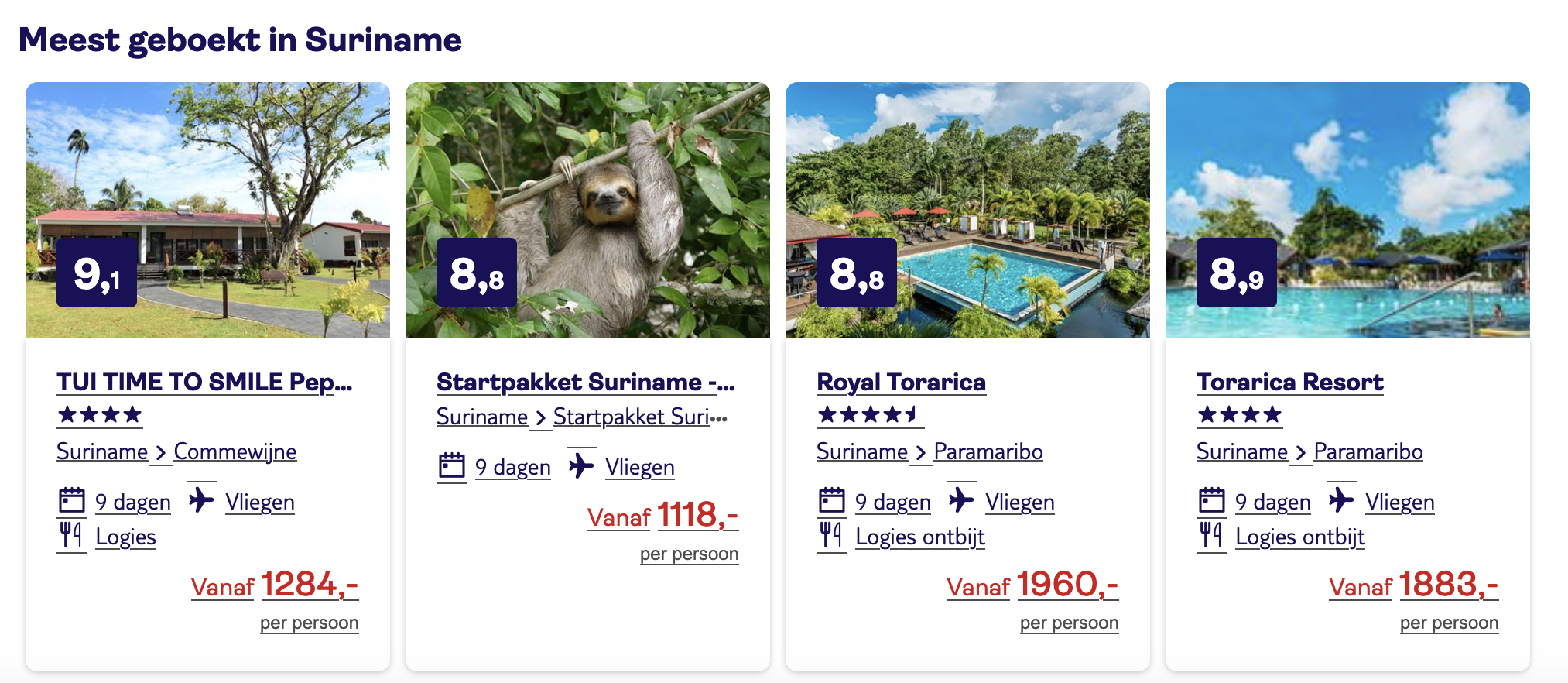Click airplane icon on Startpakket Suriname card
Screen dimensions: 1568x683
click(581, 465)
